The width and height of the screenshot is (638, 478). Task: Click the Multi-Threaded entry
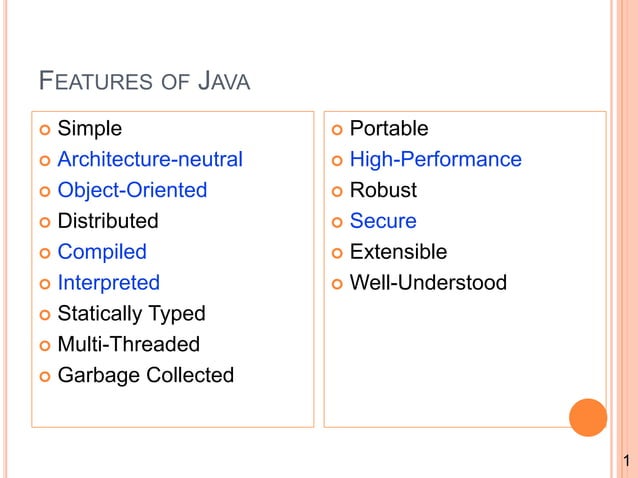click(x=129, y=344)
